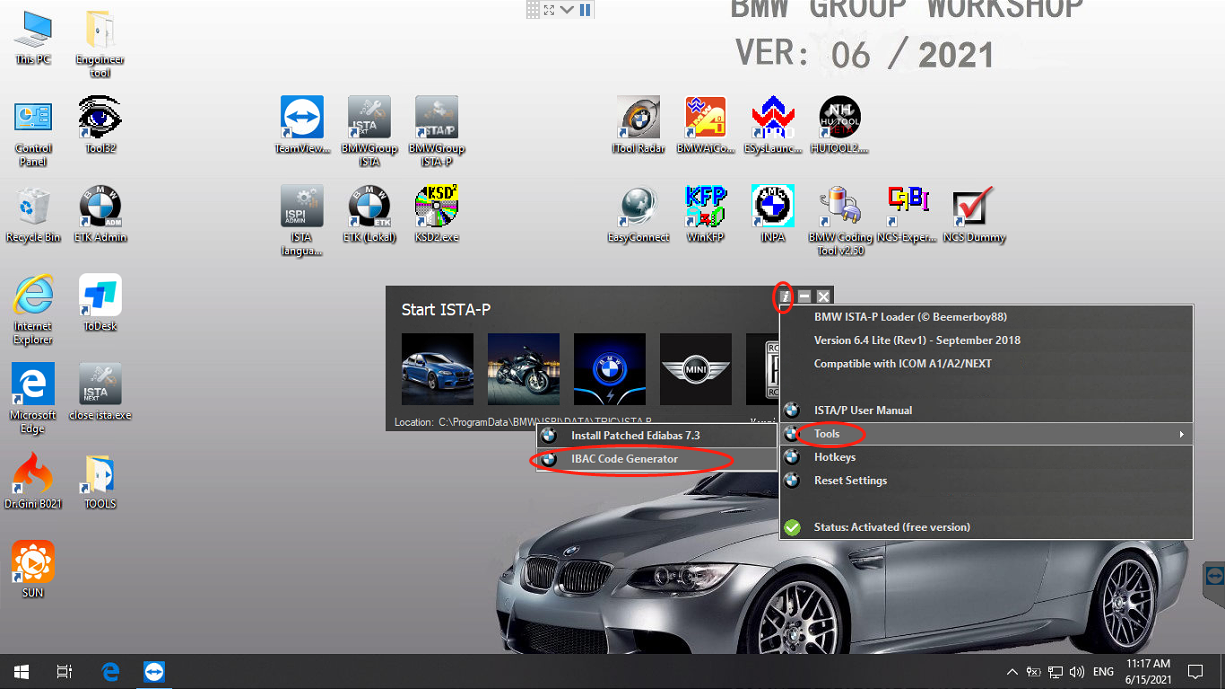Launch SUN desktop app
This screenshot has width=1225, height=689.
click(x=33, y=569)
